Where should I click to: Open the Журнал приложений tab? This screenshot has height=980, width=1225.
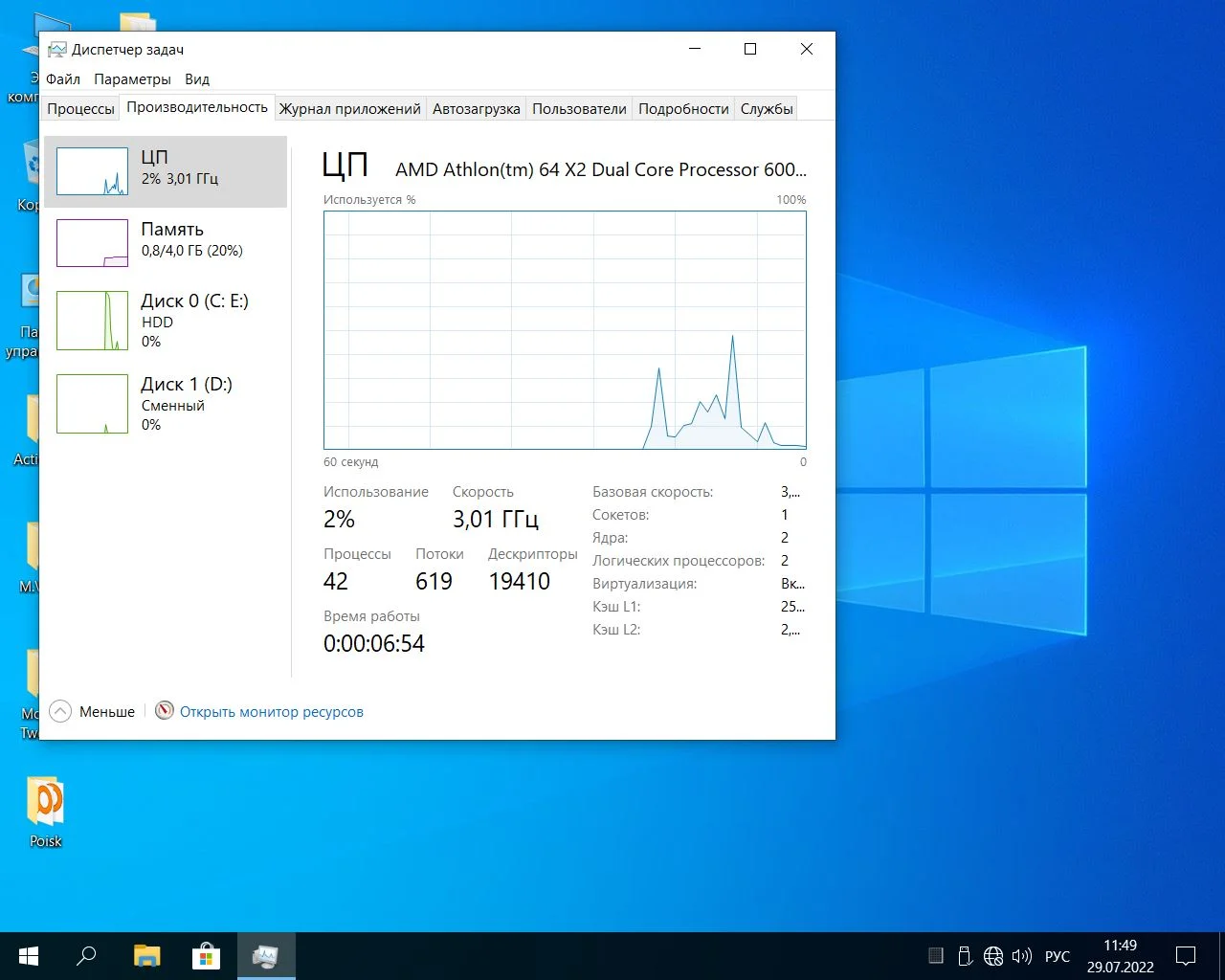(x=349, y=109)
